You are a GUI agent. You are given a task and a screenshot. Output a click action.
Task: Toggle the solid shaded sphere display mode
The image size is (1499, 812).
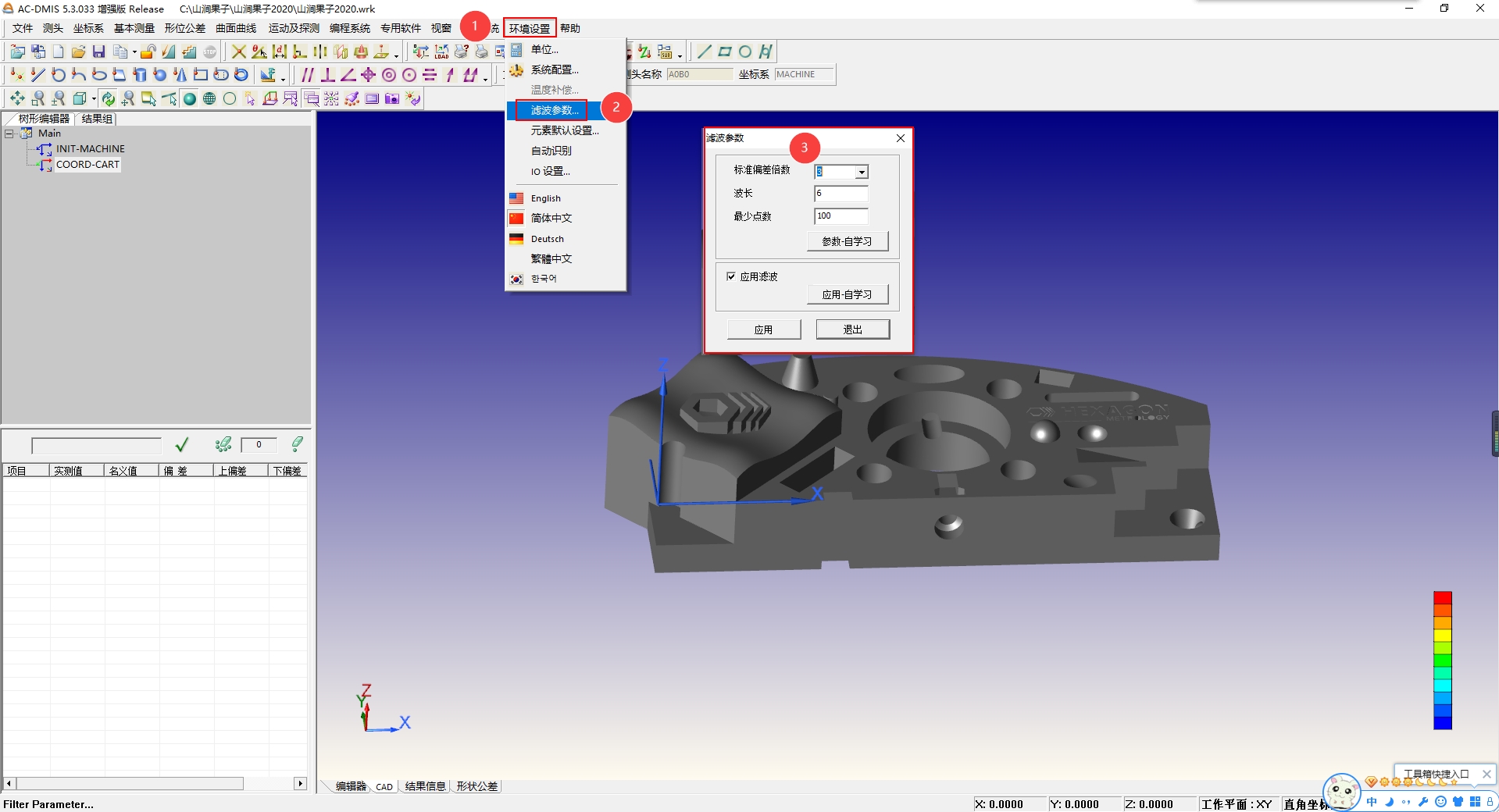[x=190, y=98]
